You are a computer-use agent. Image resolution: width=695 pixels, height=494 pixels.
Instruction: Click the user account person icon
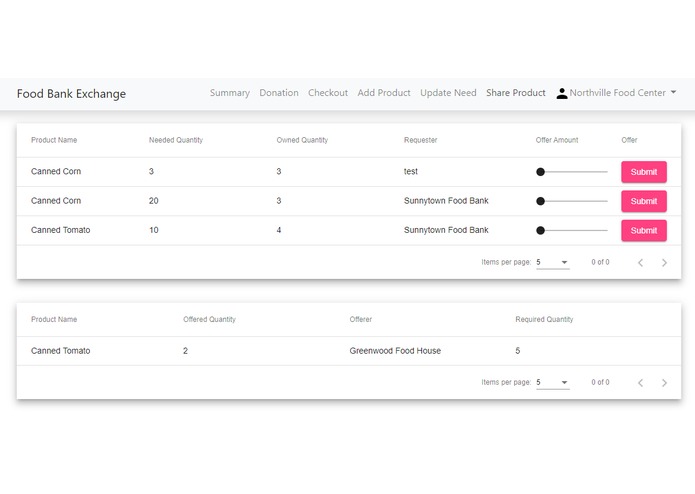tap(562, 93)
